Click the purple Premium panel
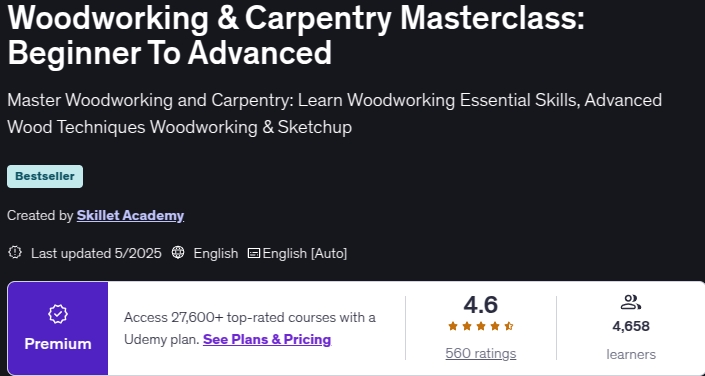This screenshot has height=376, width=705. 58,328
